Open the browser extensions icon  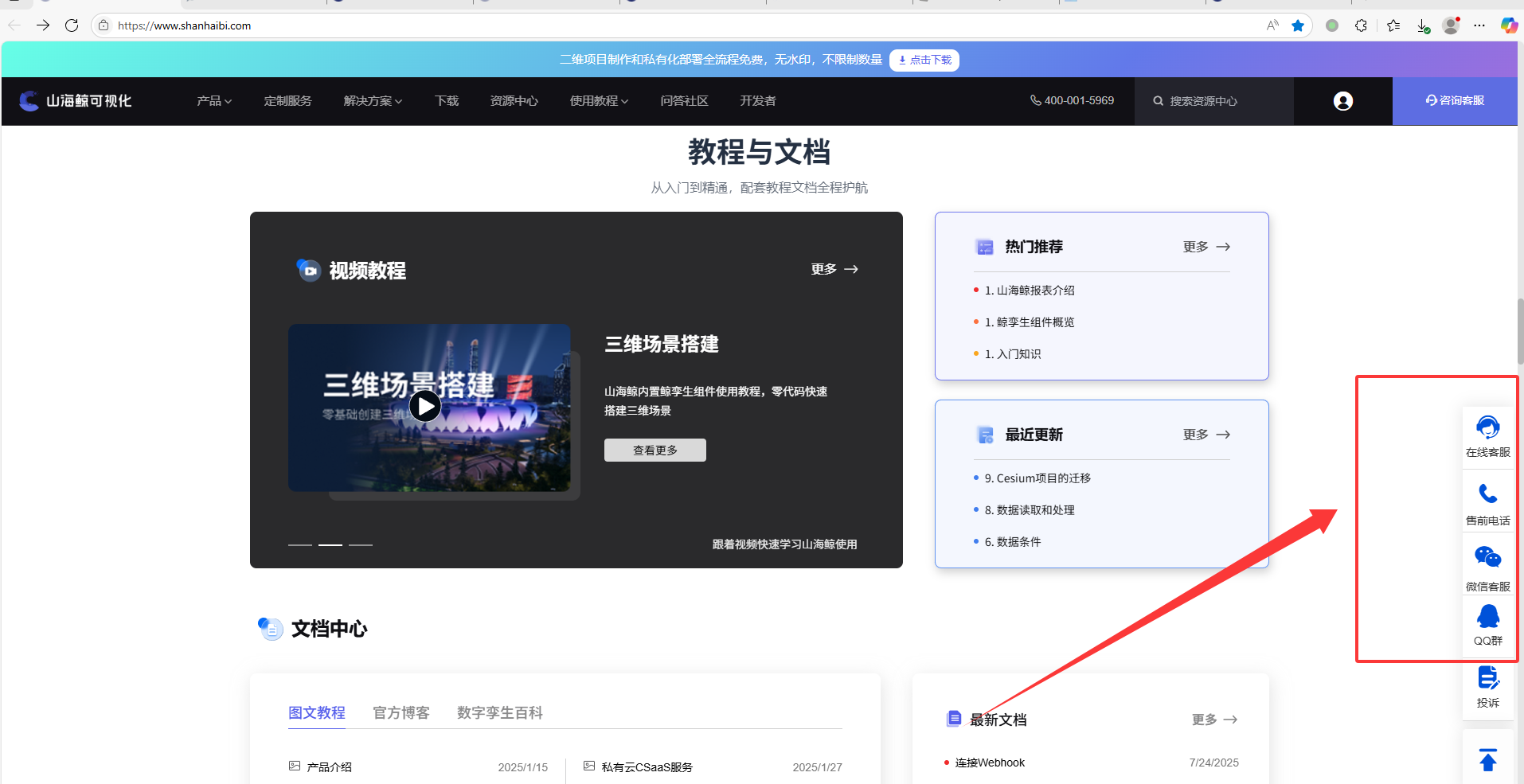[x=1362, y=25]
